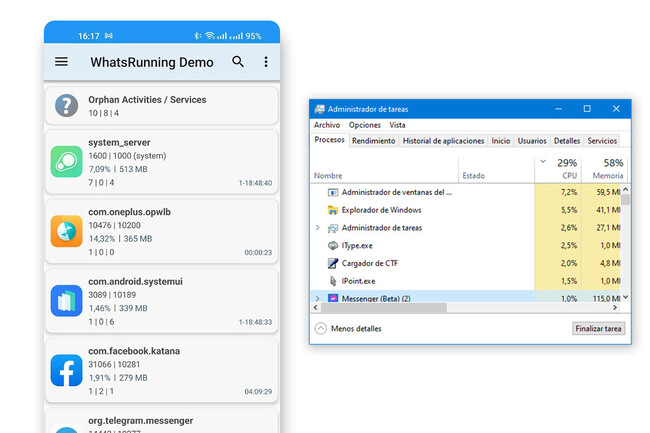Open the Vista menu
Screen dimensions: 650x433
coord(397,125)
